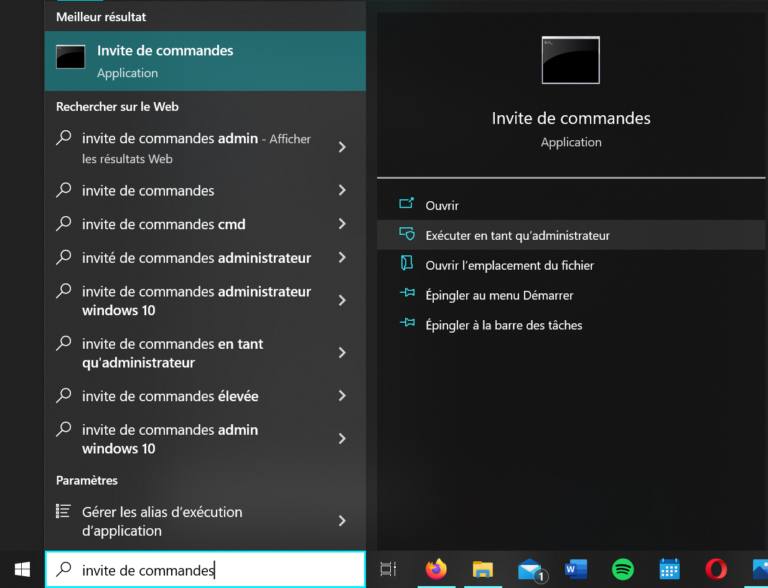Select suggestion 'invite de commandes en tant qu'administrateur'

pyautogui.click(x=205, y=353)
